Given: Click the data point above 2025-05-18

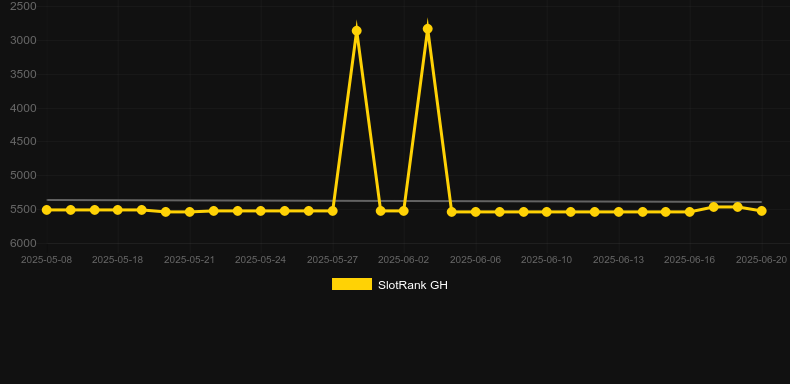Looking at the screenshot, I should point(117,210).
